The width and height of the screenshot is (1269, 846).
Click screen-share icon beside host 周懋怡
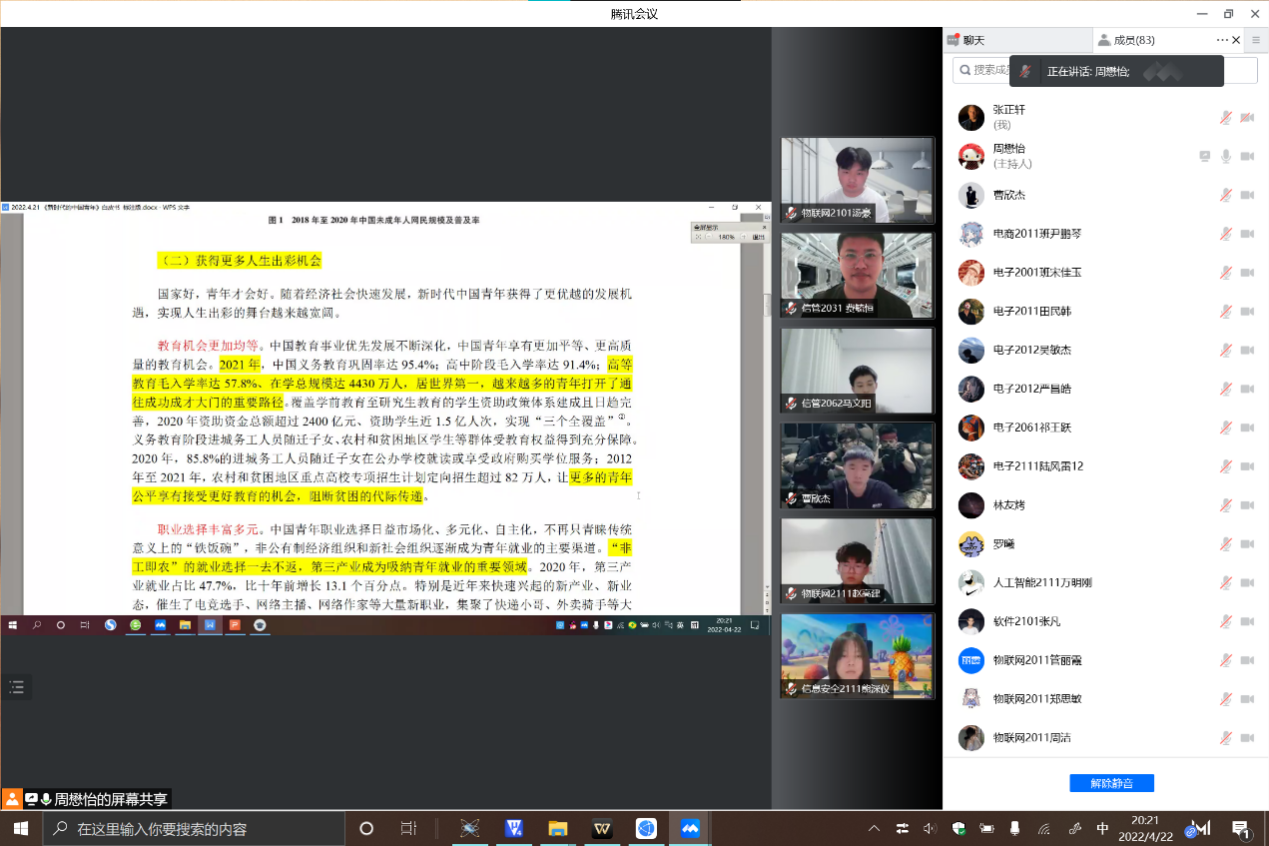[1205, 156]
